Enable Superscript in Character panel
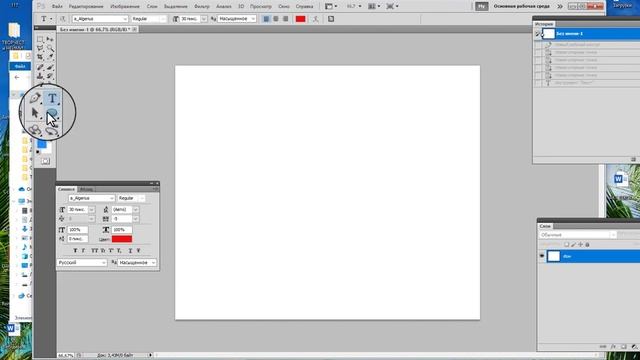This screenshot has height=360, width=640. 111,251
